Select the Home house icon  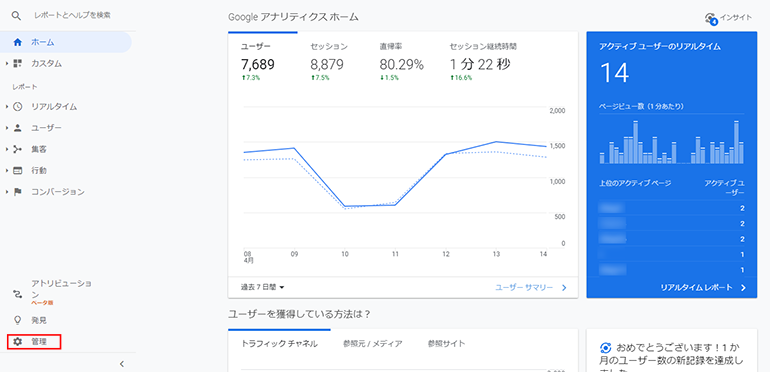pos(18,42)
